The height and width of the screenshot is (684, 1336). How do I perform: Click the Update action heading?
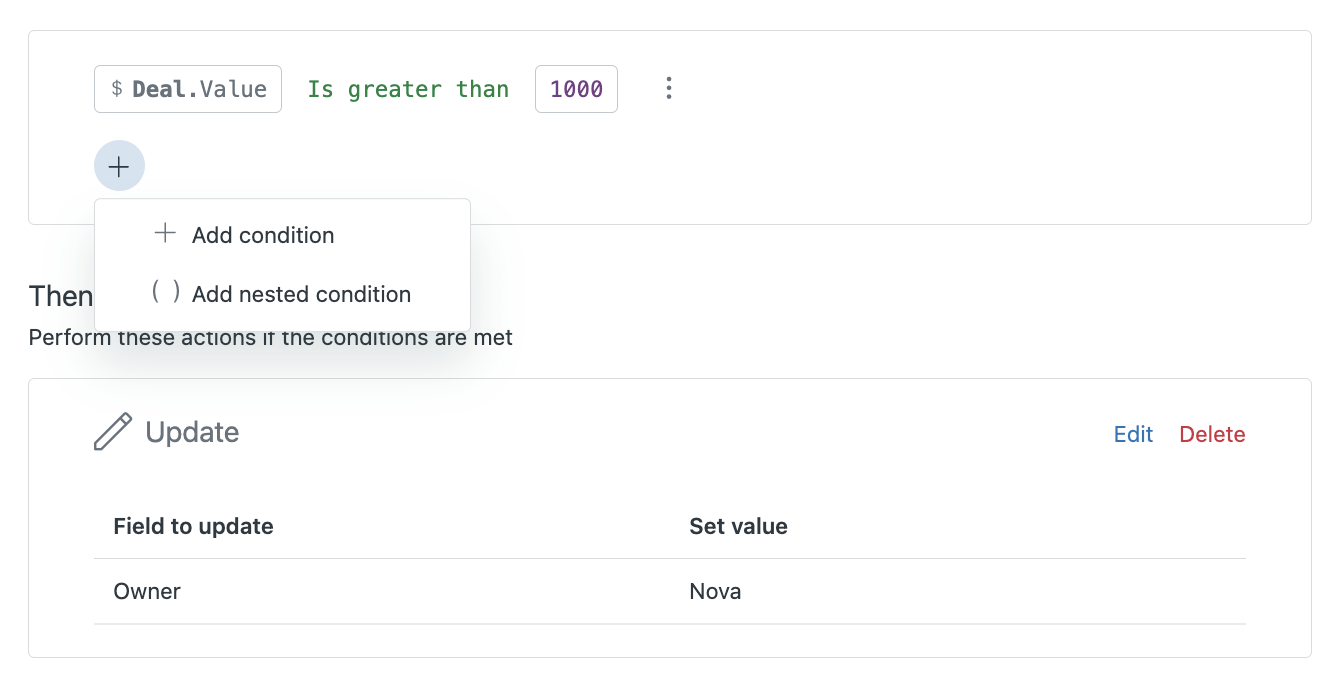point(192,432)
